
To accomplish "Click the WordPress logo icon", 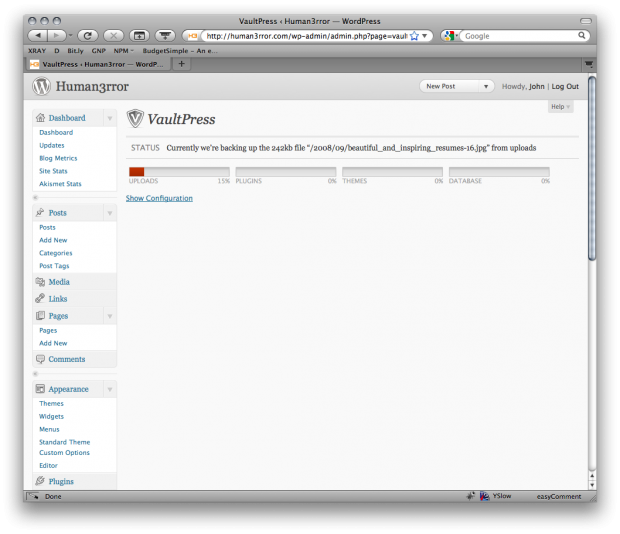I will (x=42, y=86).
